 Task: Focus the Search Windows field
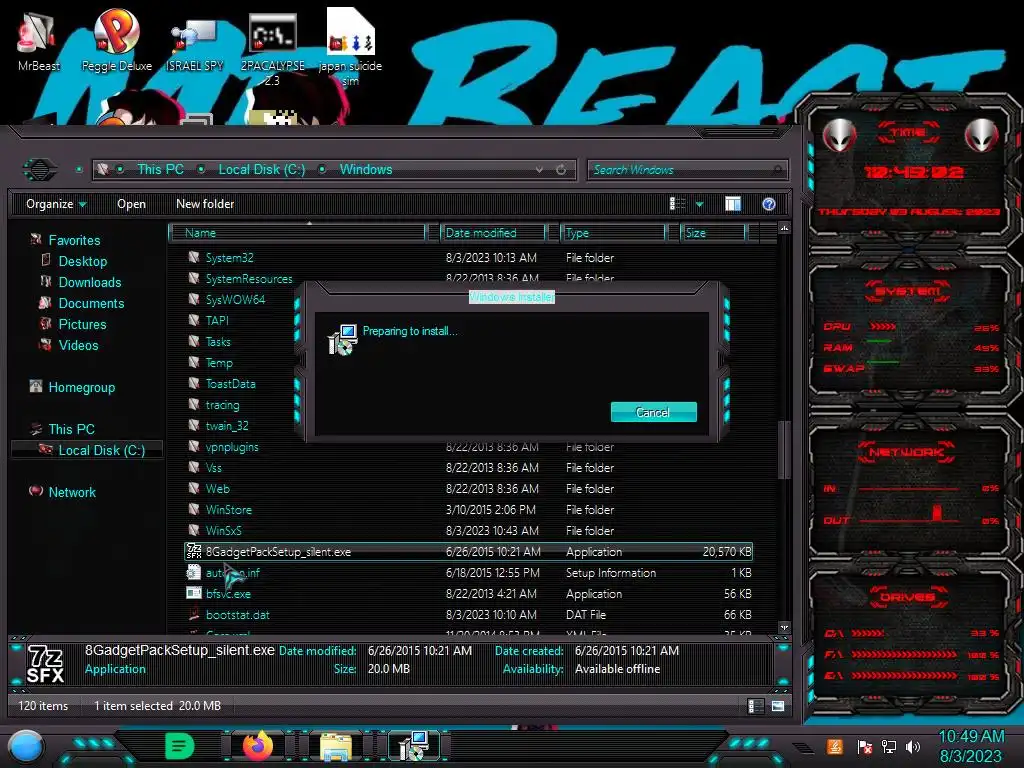point(687,170)
